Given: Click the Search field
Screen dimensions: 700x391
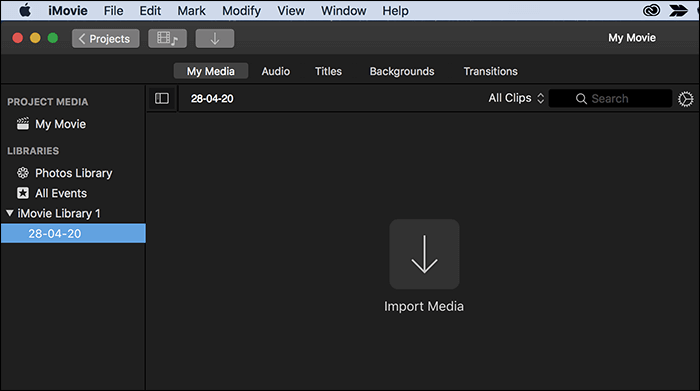Looking at the screenshot, I should tap(610, 98).
